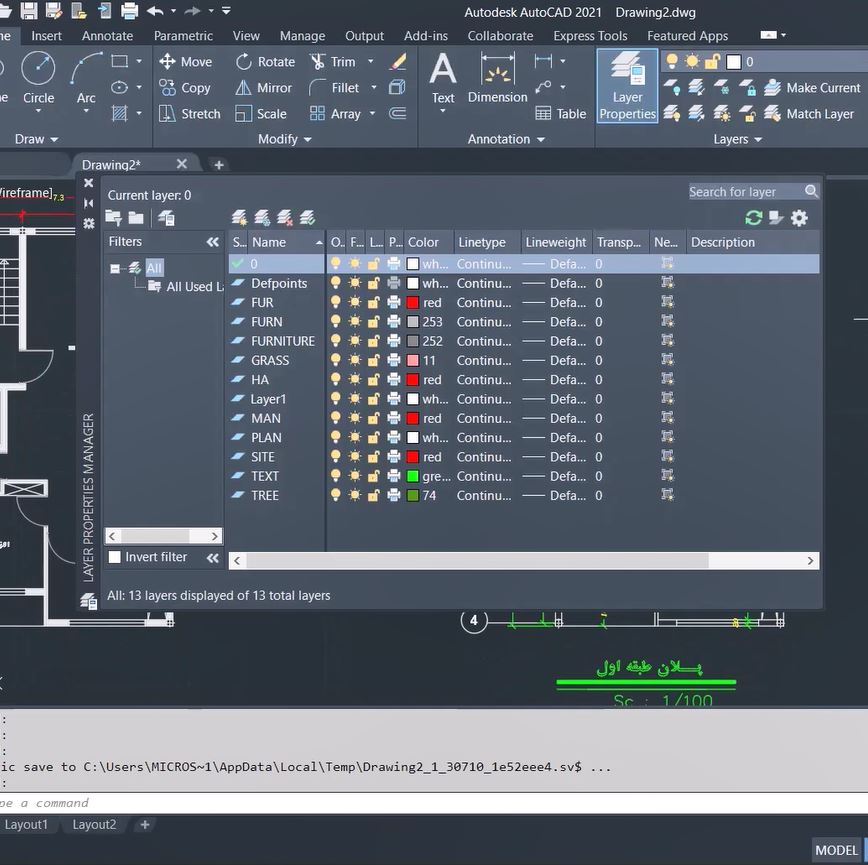The image size is (868, 865).
Task: Select the Array tool
Action: click(x=335, y=113)
